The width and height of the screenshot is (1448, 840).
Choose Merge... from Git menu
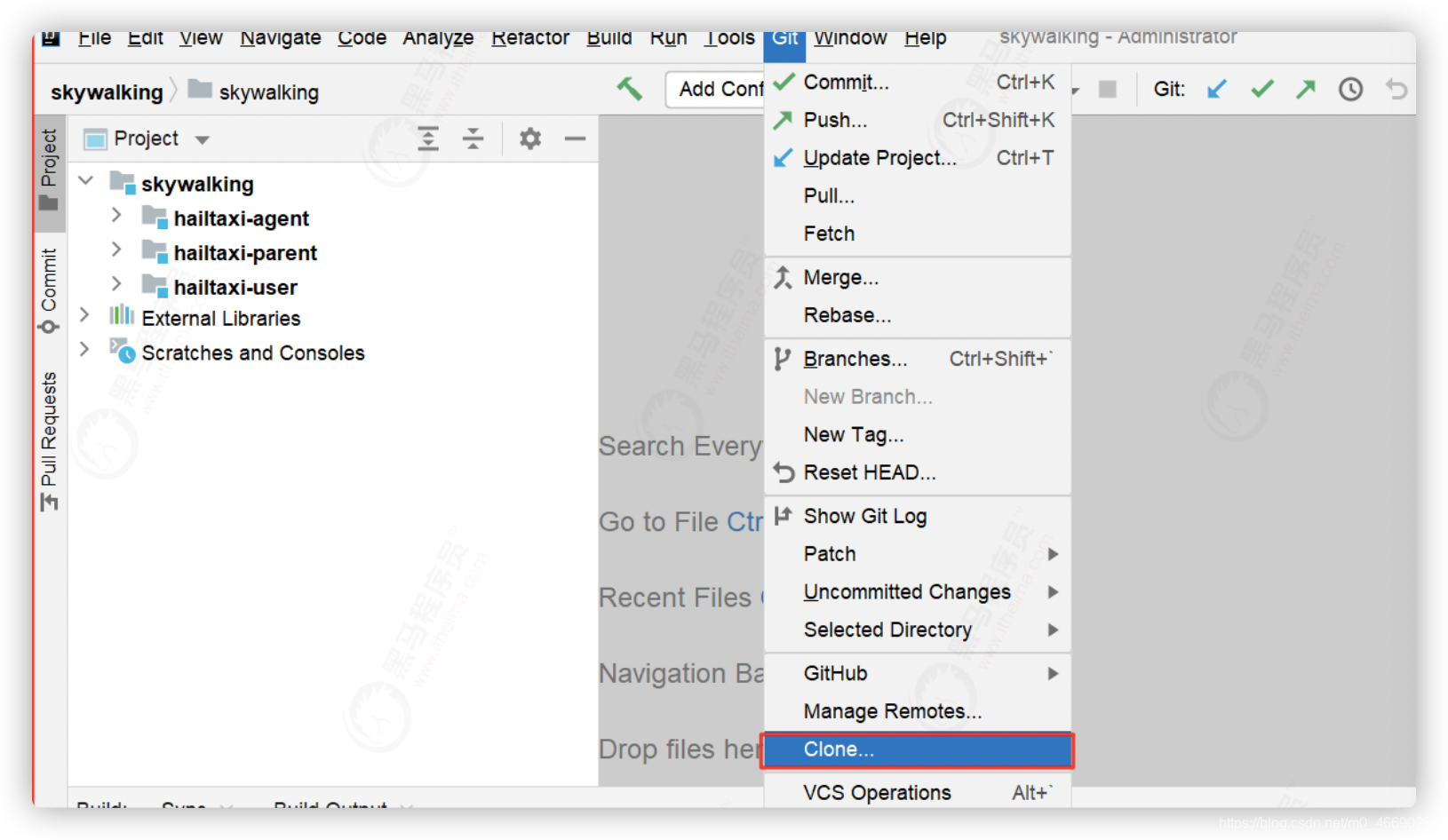[918, 278]
